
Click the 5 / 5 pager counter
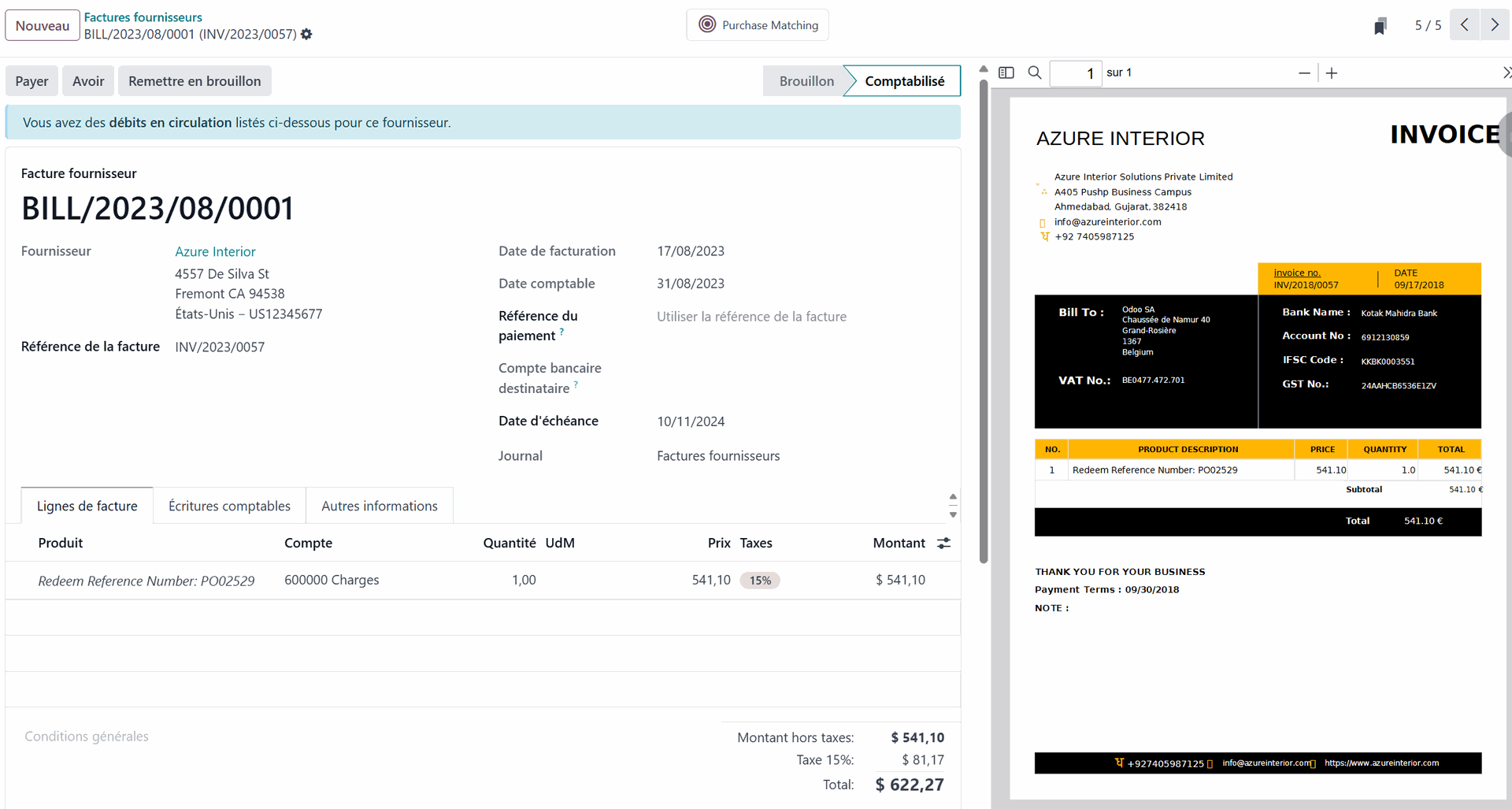tap(1428, 25)
